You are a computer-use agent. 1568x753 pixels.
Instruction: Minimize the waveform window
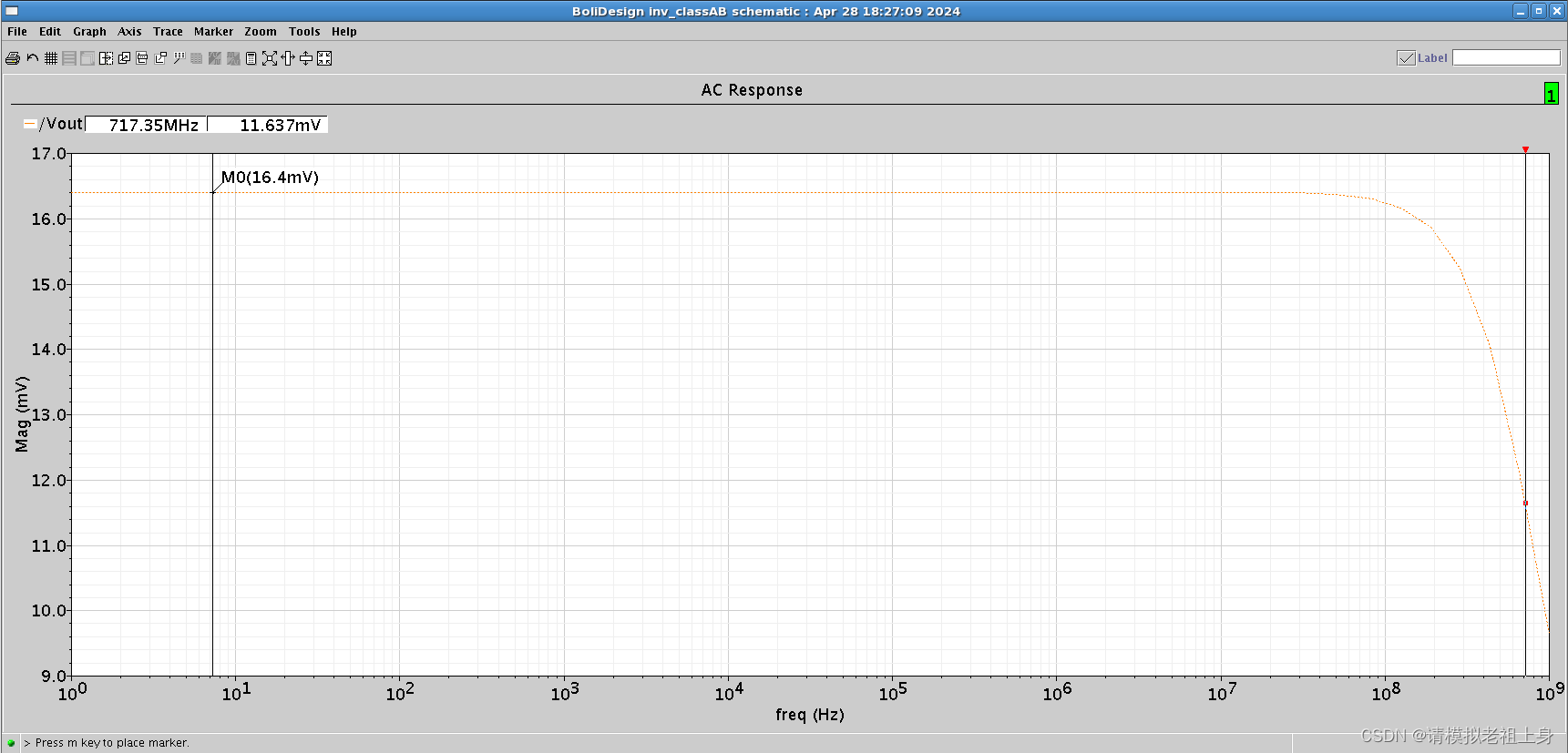coord(1520,11)
